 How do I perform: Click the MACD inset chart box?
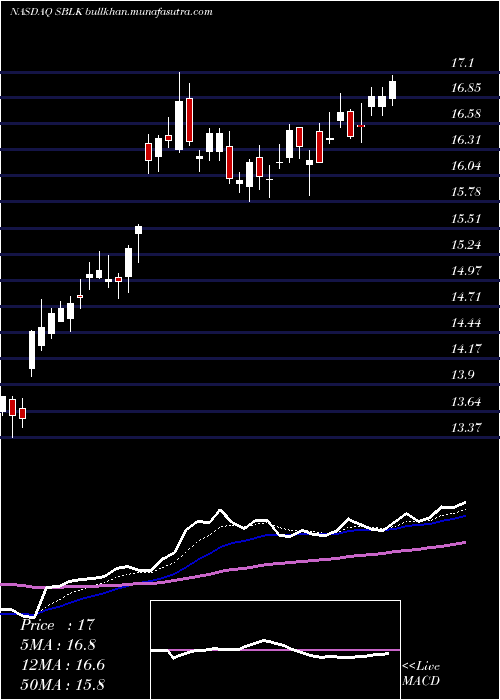(x=275, y=650)
